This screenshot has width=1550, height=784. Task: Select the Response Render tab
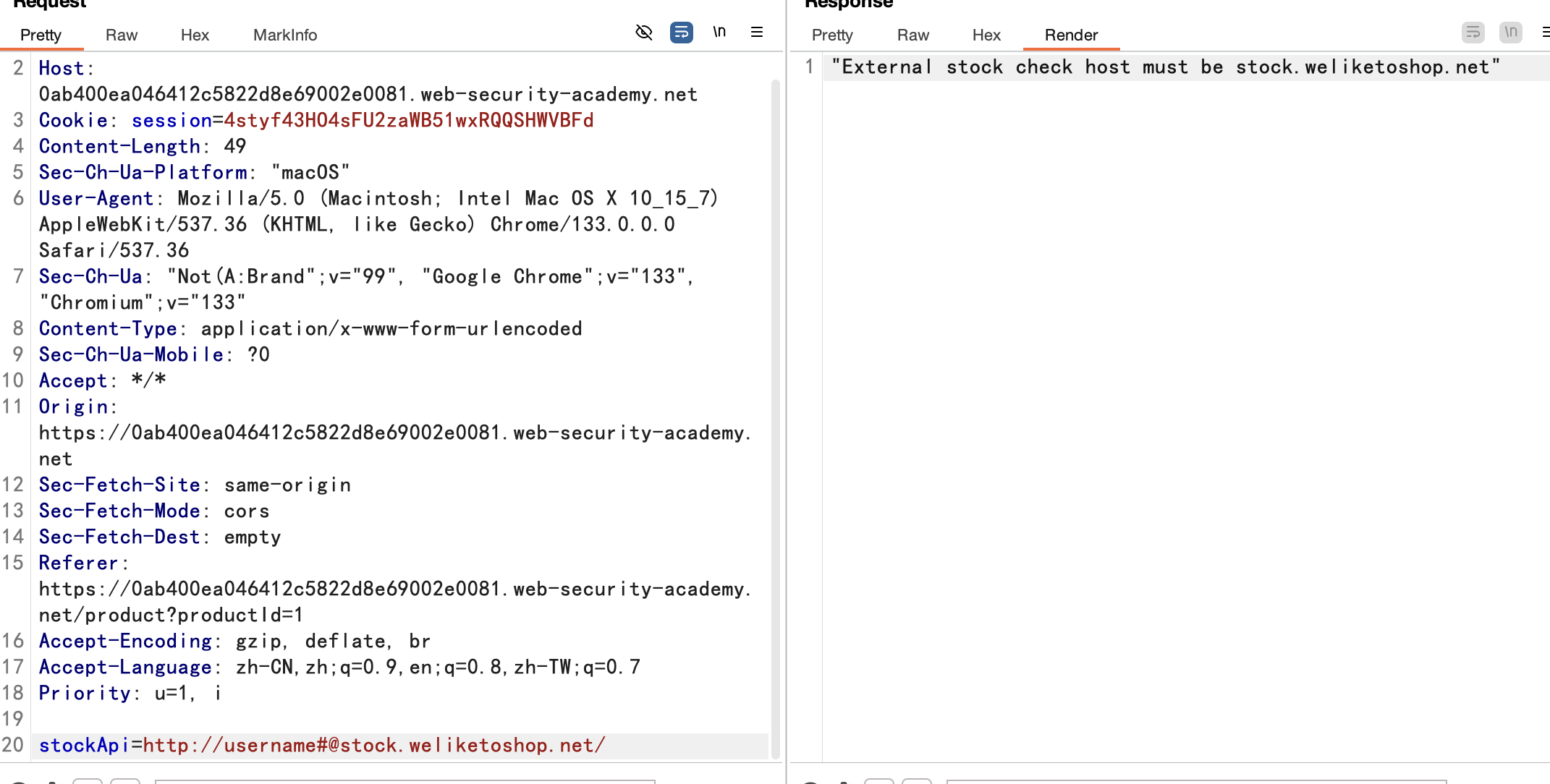pyautogui.click(x=1071, y=35)
